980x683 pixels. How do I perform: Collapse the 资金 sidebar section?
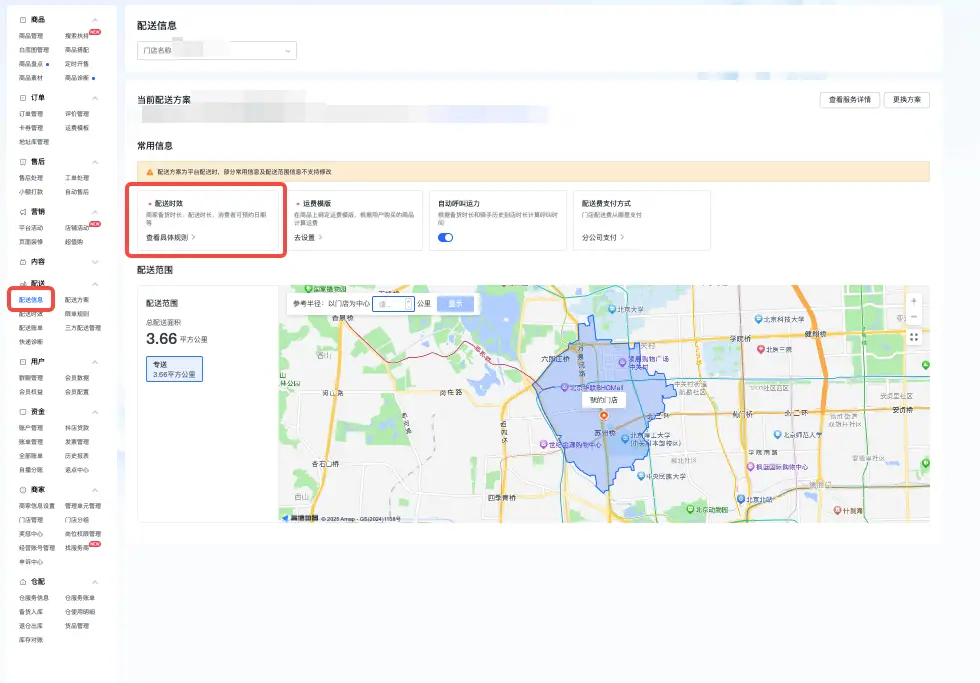point(95,412)
